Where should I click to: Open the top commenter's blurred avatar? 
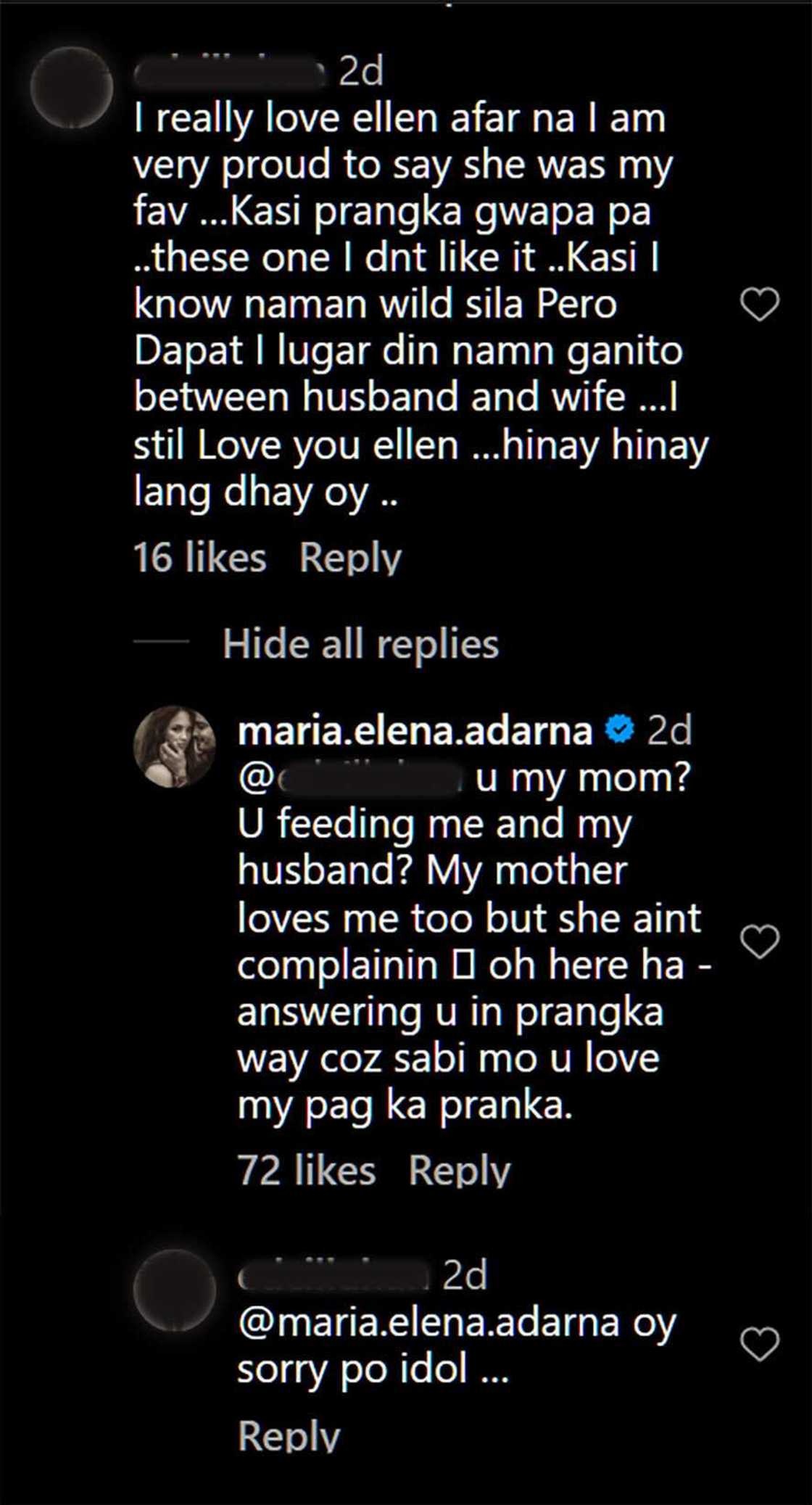72,87
